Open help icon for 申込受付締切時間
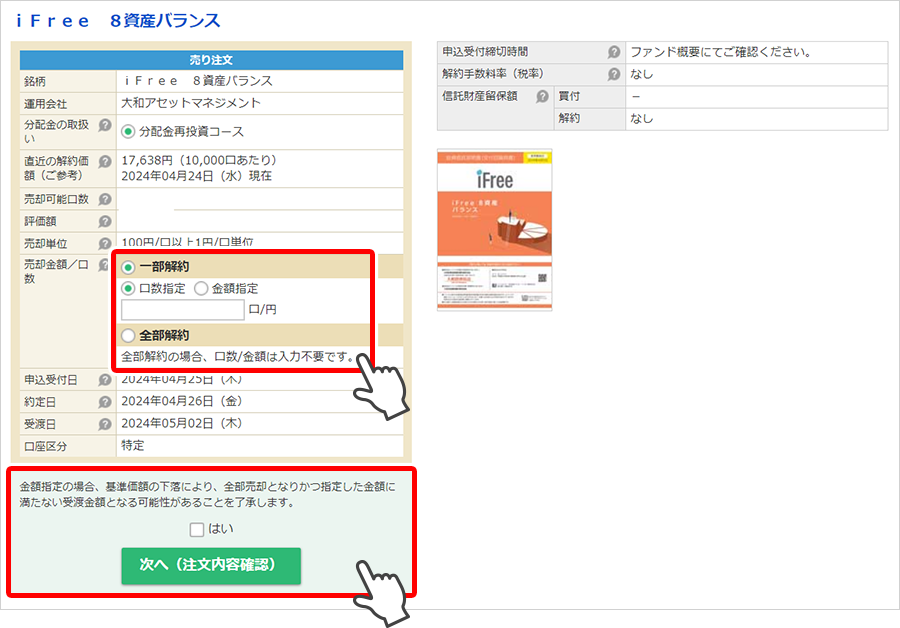Image resolution: width=900 pixels, height=628 pixels. tap(614, 52)
